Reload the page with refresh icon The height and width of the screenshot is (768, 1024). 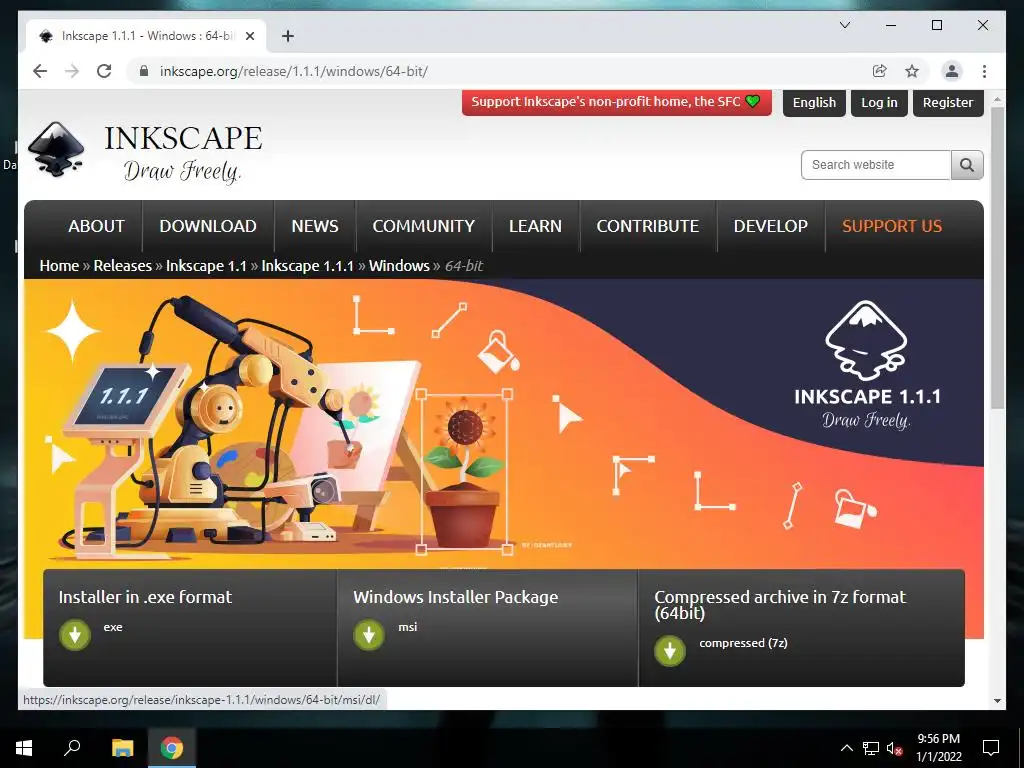click(104, 71)
